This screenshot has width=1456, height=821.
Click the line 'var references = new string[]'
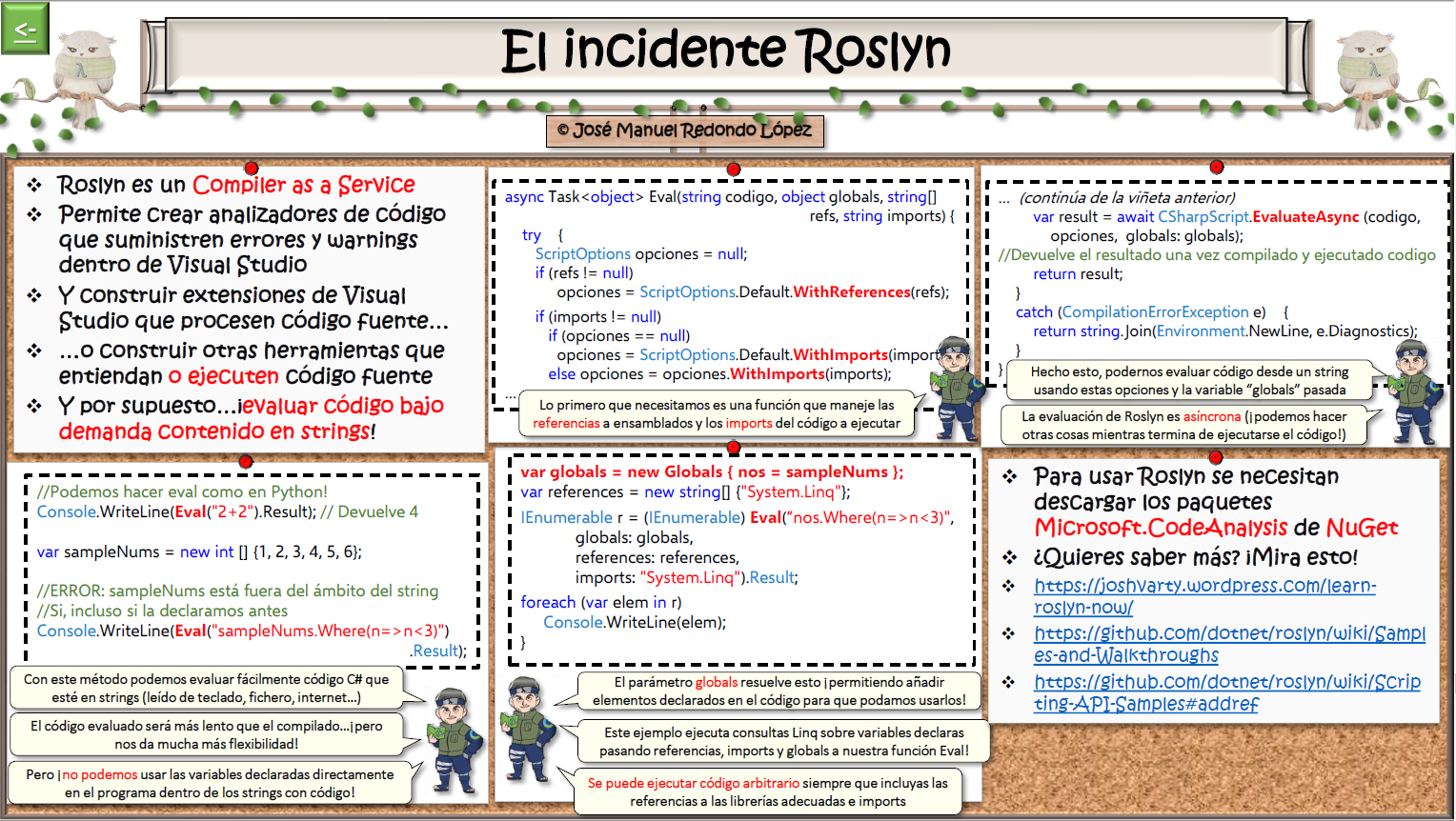[x=685, y=492]
